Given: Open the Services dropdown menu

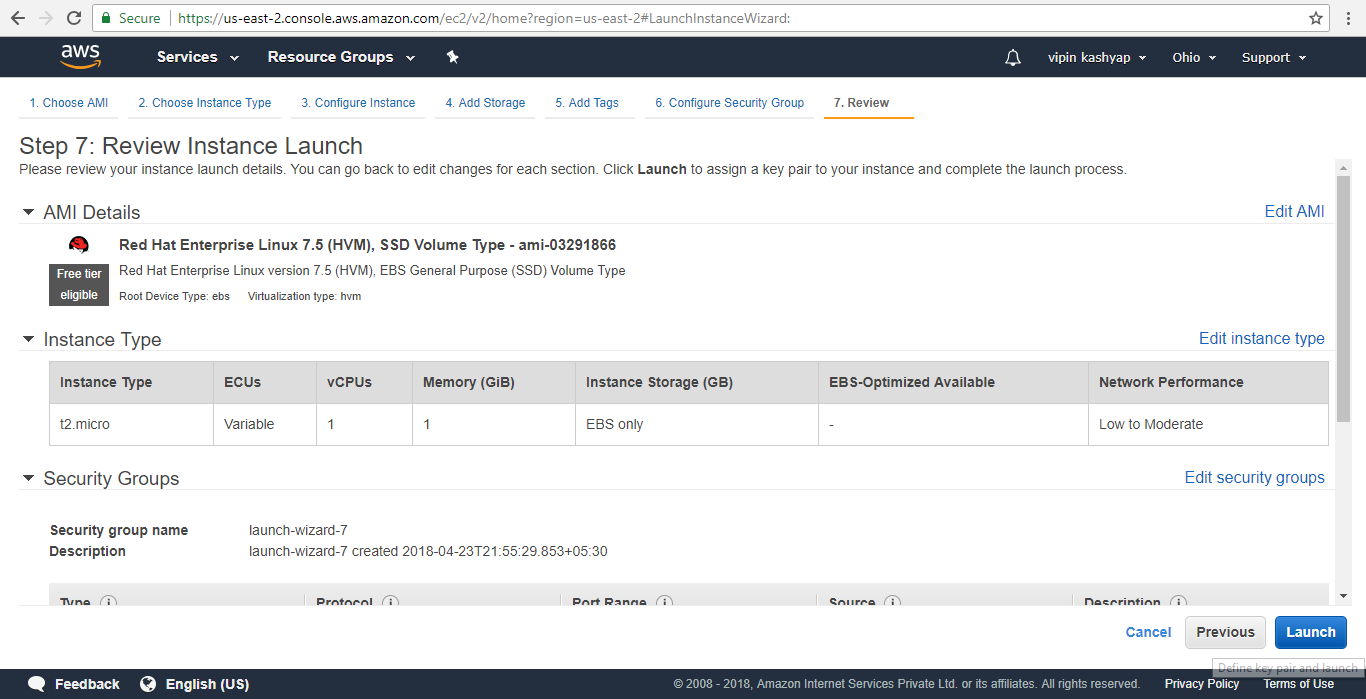Looking at the screenshot, I should click(x=198, y=57).
